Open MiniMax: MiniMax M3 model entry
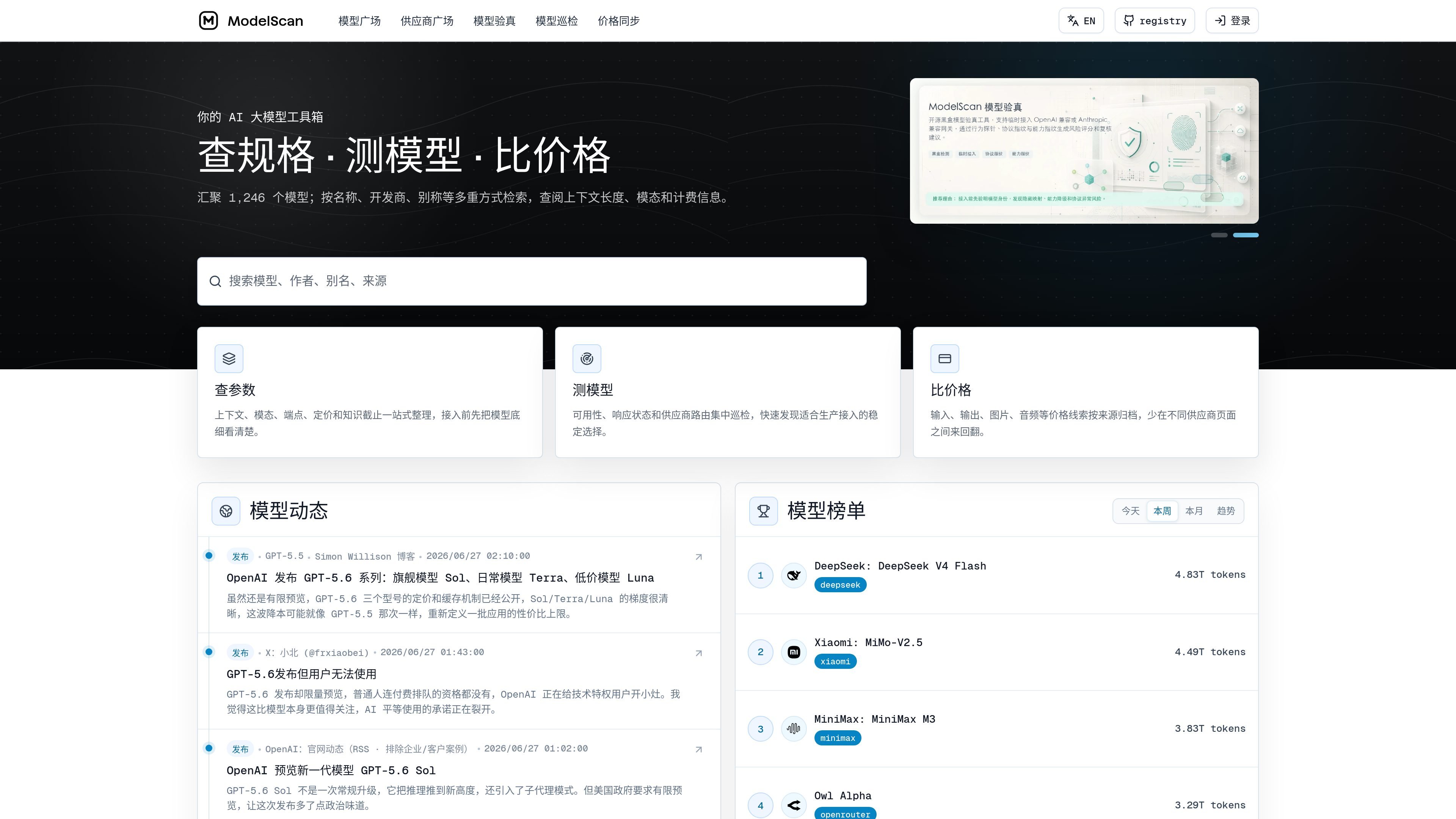The width and height of the screenshot is (1456, 819). tap(874, 720)
